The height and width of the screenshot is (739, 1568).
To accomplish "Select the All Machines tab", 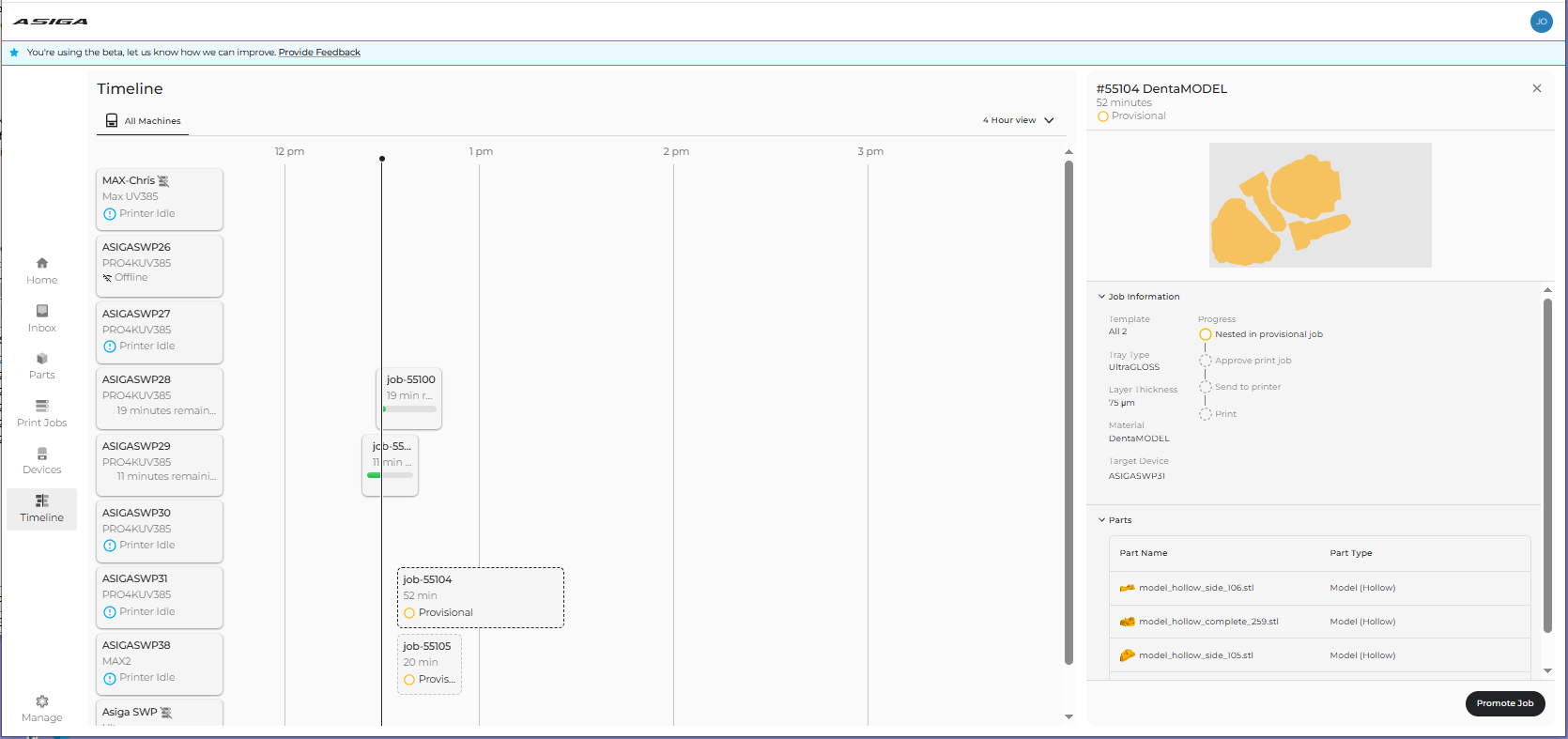I will pos(143,121).
